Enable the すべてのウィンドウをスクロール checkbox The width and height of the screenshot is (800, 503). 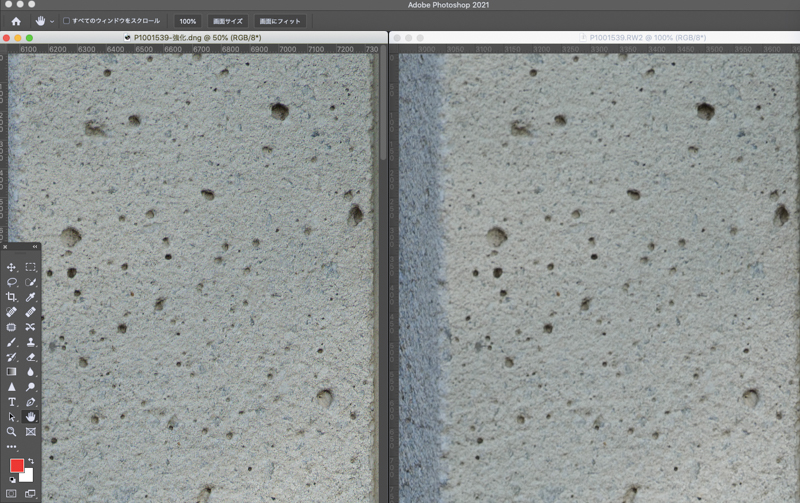click(x=66, y=21)
